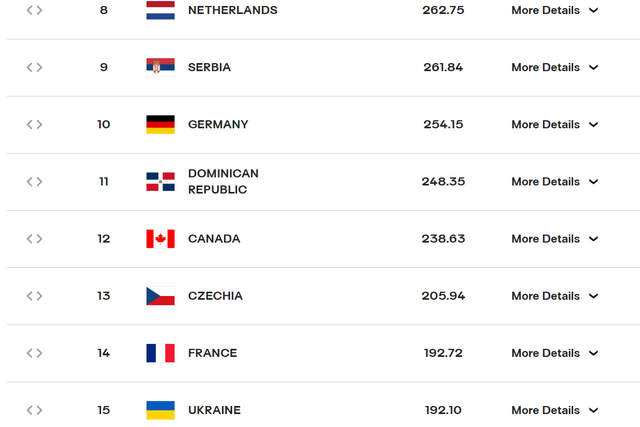640x427 pixels.
Task: Click the Czechia flag icon
Action: coord(160,296)
